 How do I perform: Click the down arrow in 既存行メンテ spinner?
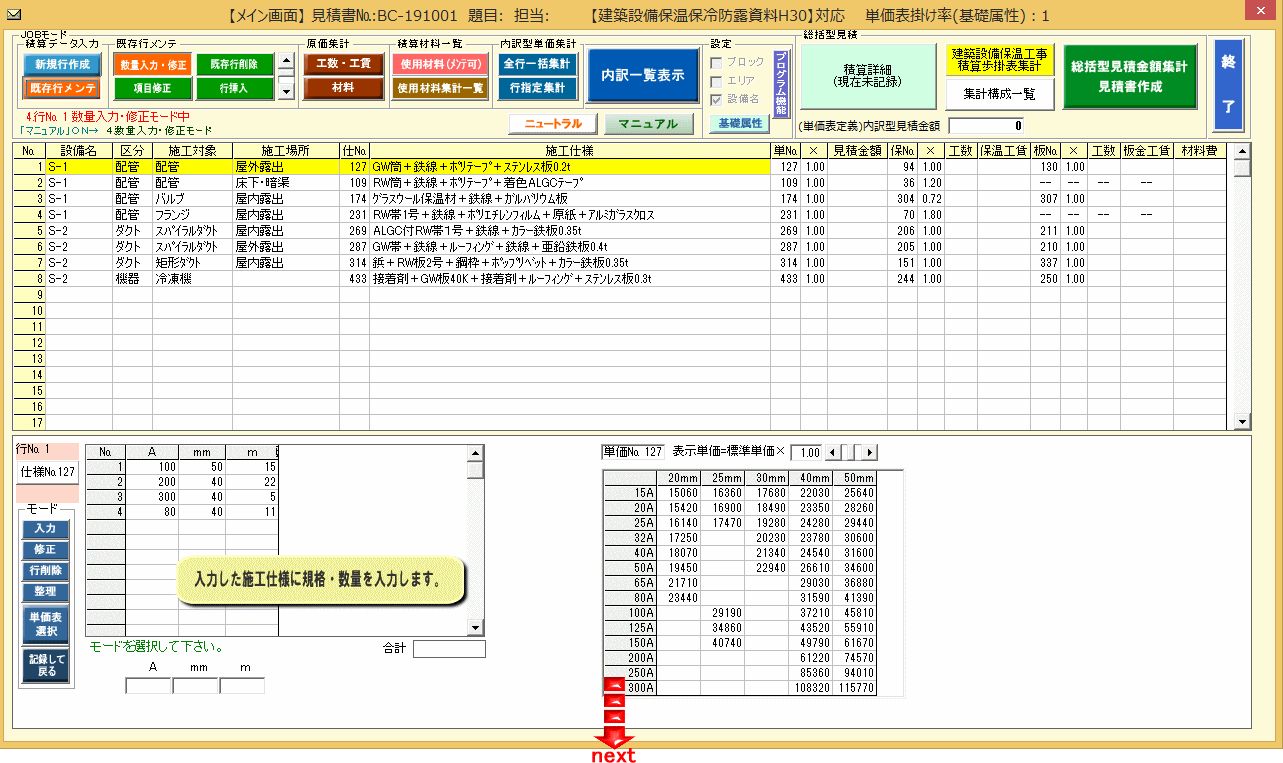[286, 91]
